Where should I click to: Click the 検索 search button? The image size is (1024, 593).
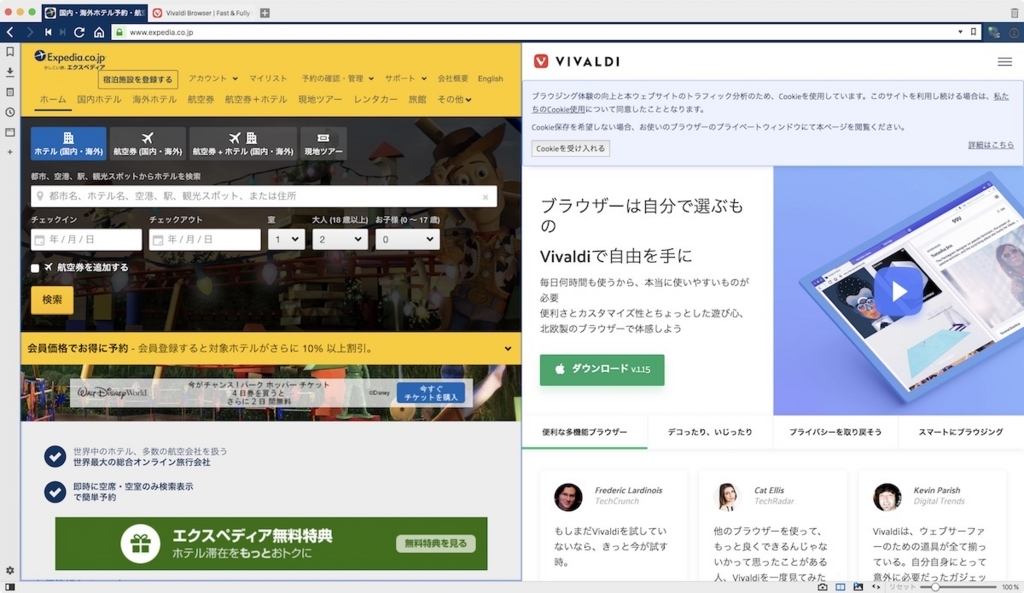pos(51,299)
